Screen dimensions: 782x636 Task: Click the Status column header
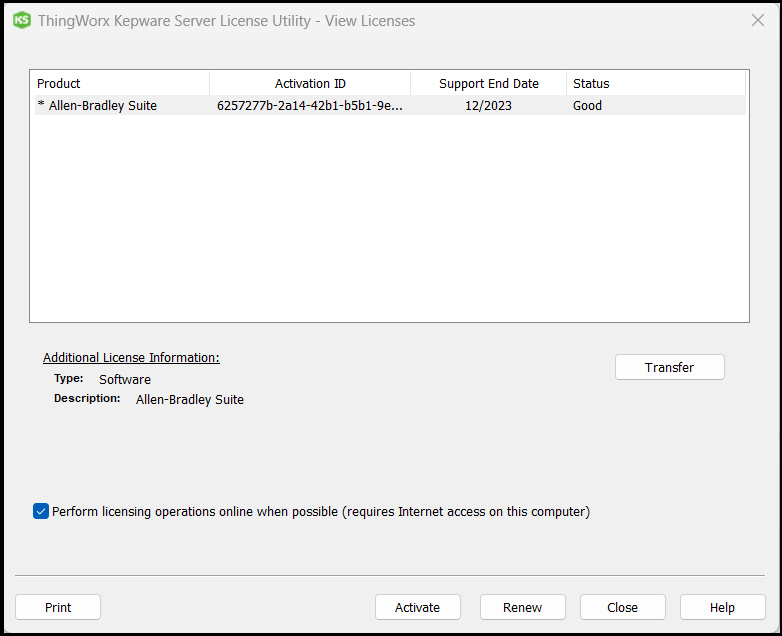(x=655, y=83)
